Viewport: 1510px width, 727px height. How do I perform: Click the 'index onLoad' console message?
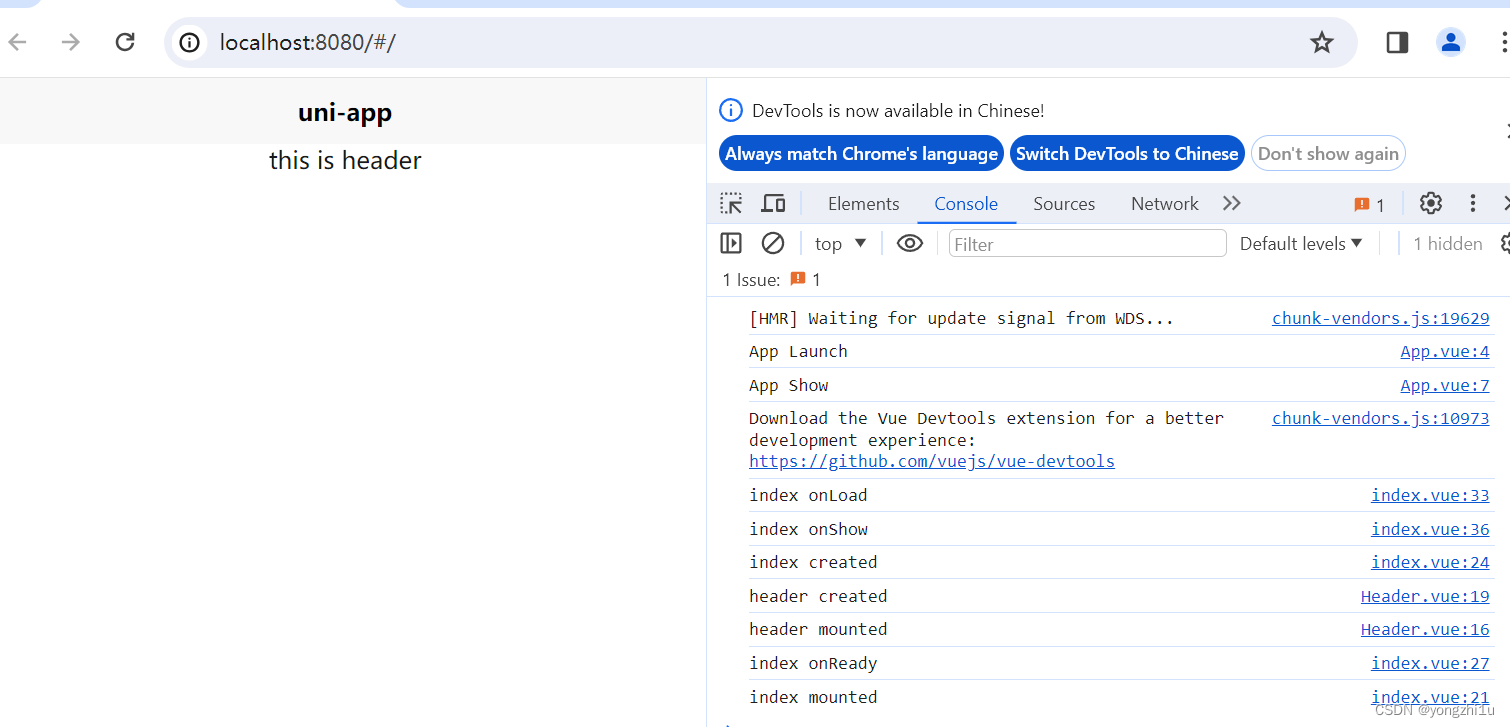(x=808, y=495)
